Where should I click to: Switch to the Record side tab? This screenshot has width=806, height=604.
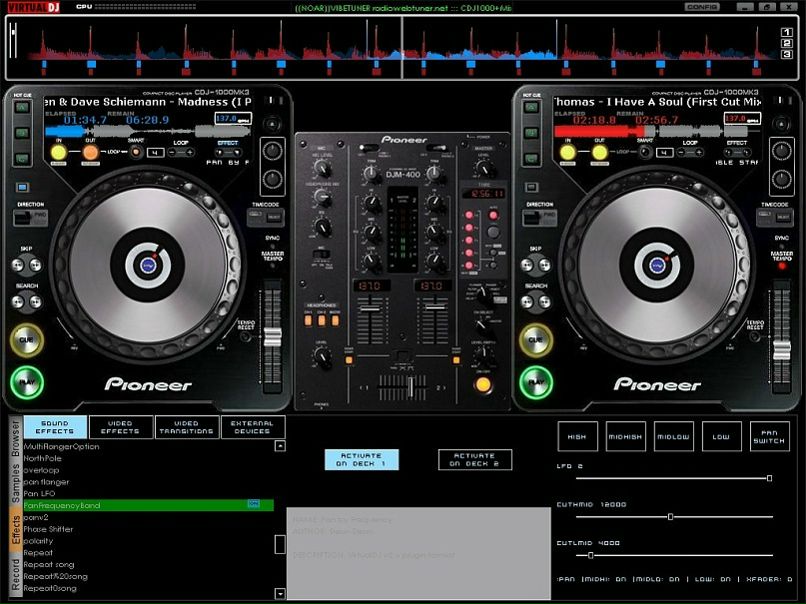click(15, 575)
